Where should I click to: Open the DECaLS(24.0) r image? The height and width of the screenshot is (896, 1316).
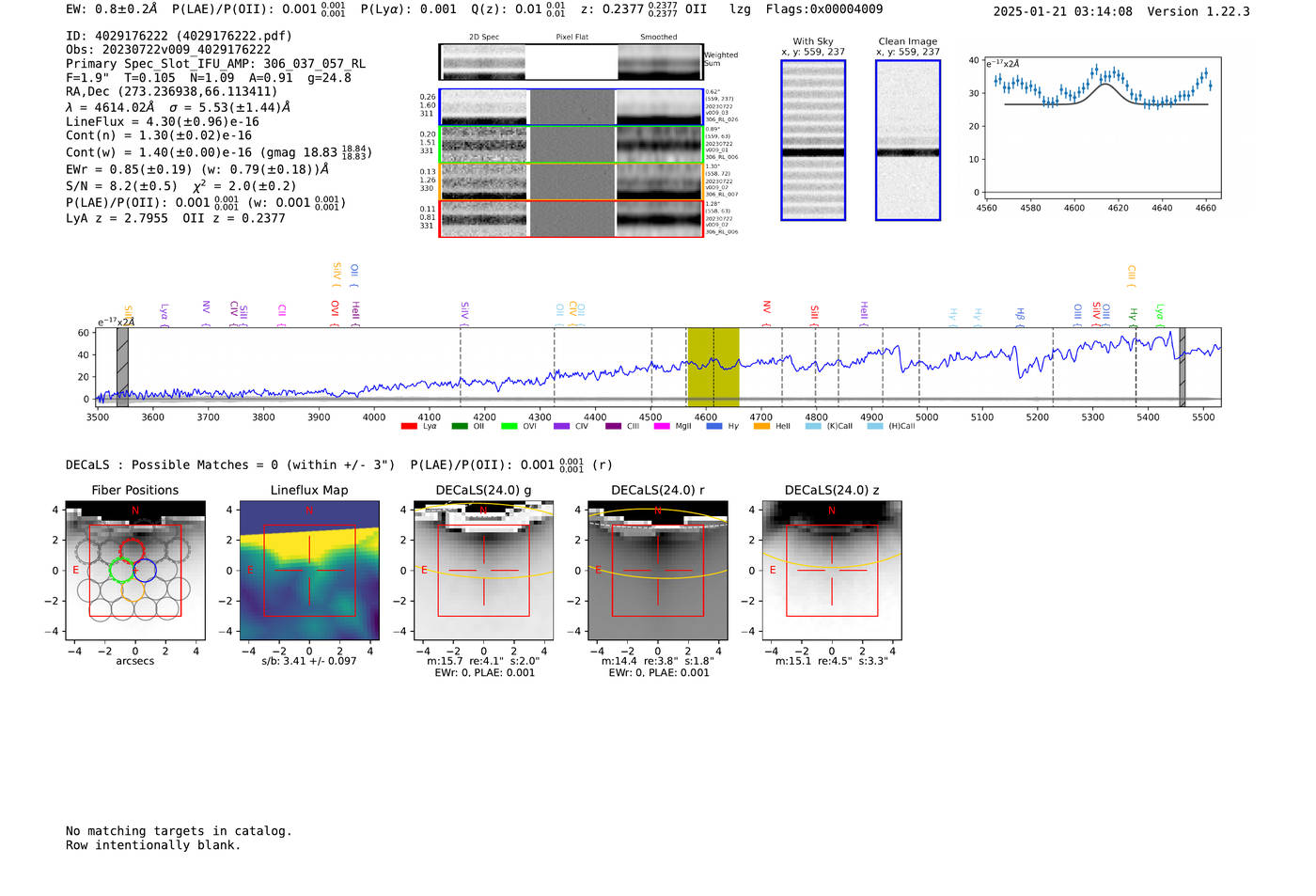[x=658, y=571]
